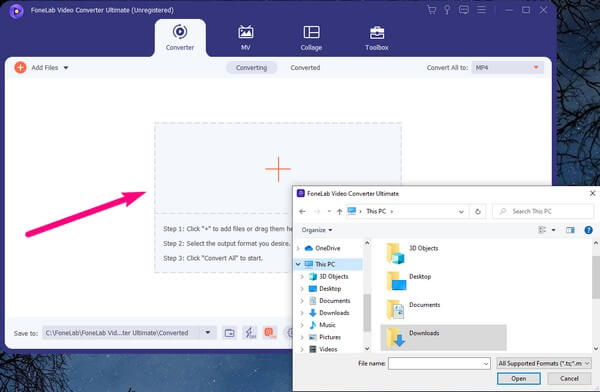This screenshot has height=392, width=600.
Task: Select Documents in the navigation tree
Action: click(334, 301)
